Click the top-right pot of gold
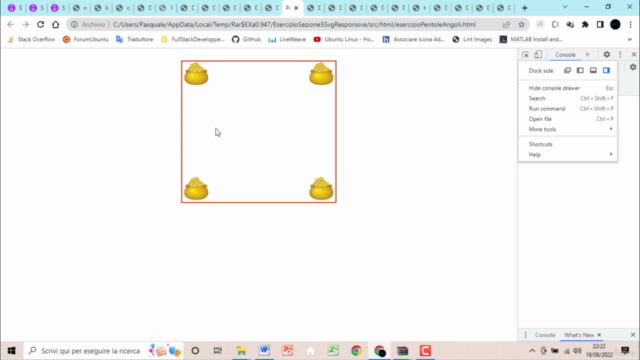Viewport: 640px width, 360px height. pos(321,74)
